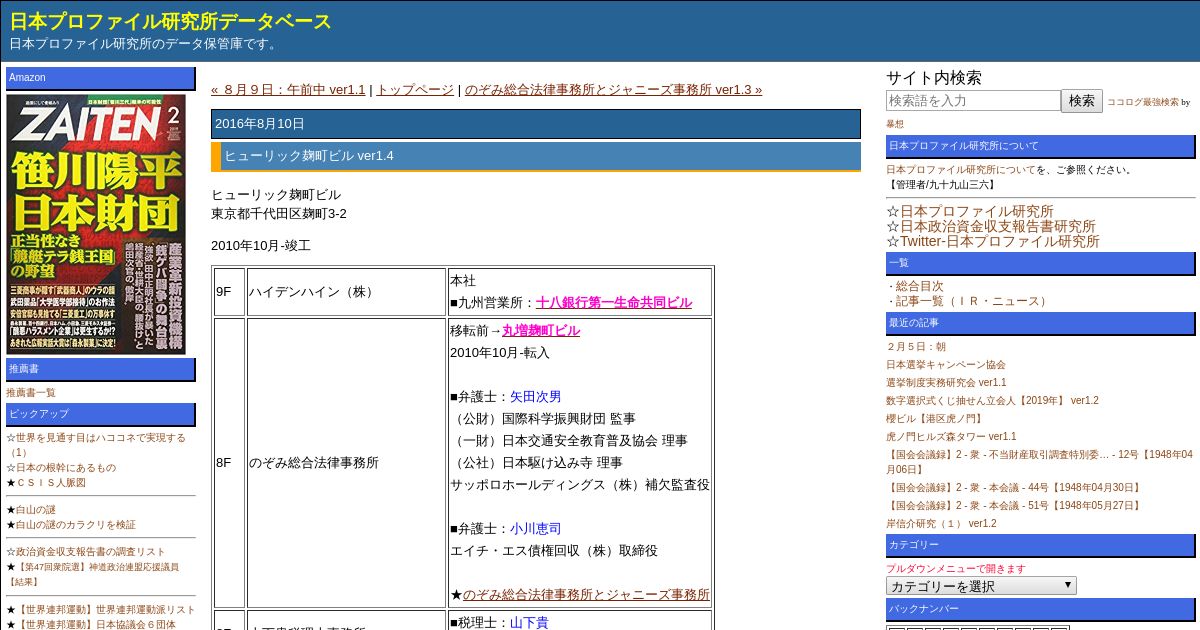Select address 東京都千代田区麹町3-2
This screenshot has height=630, width=1200.
click(279, 213)
